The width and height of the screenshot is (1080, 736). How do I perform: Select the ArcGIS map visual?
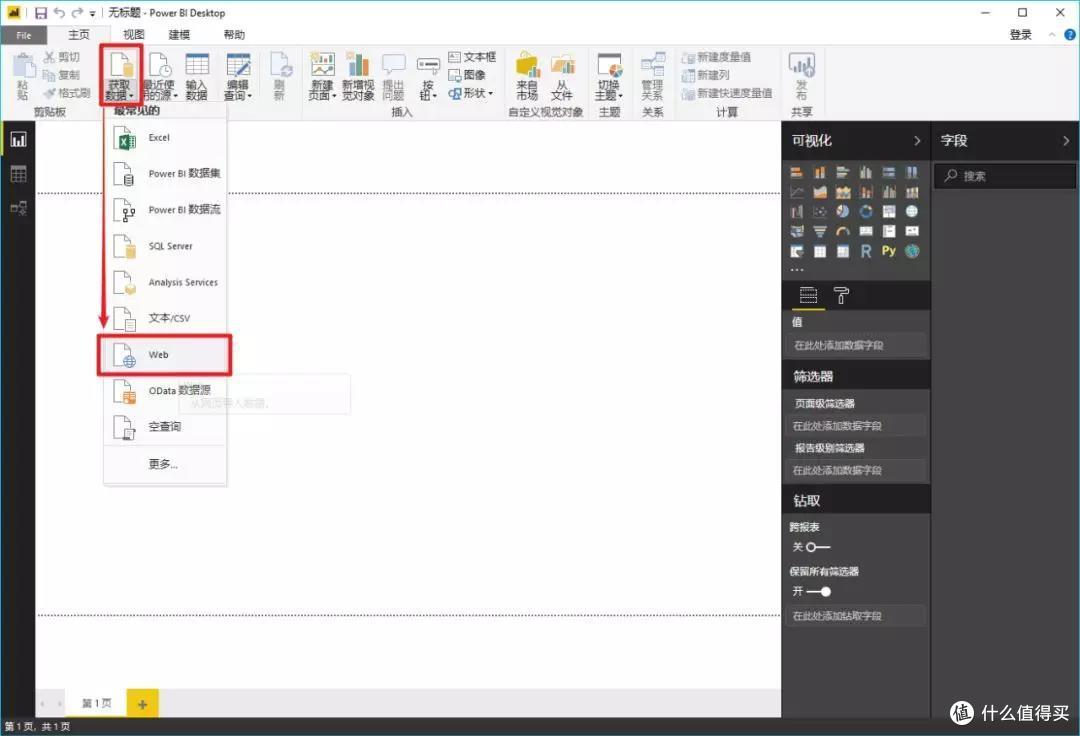[912, 251]
